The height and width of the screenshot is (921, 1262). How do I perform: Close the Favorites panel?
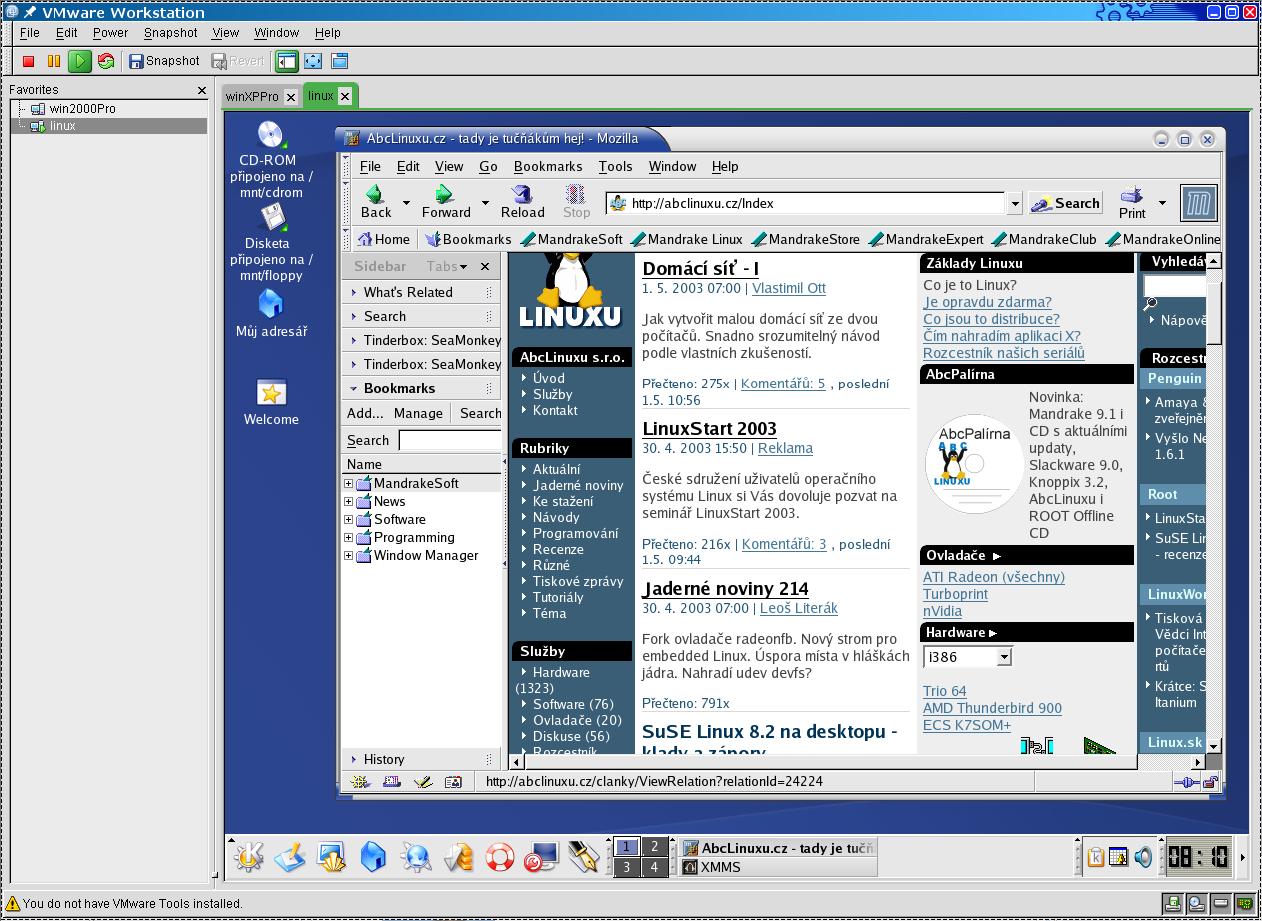click(202, 90)
